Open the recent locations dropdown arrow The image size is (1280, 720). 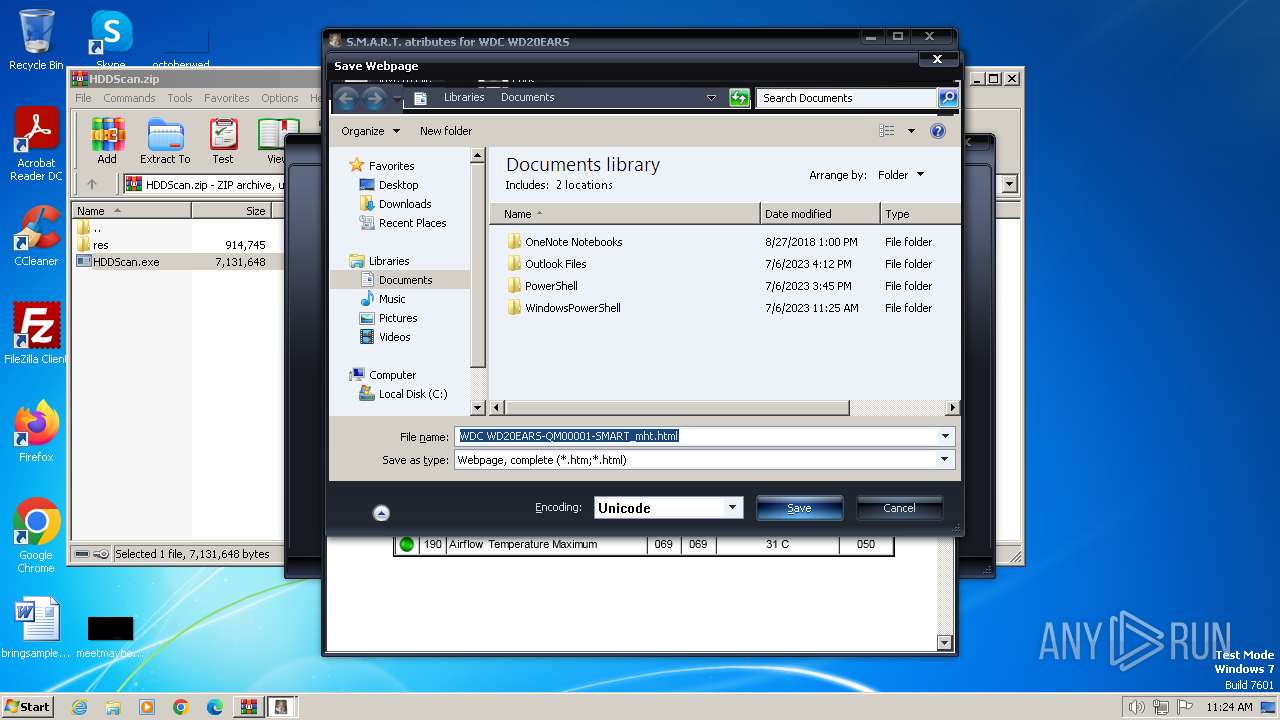[397, 98]
